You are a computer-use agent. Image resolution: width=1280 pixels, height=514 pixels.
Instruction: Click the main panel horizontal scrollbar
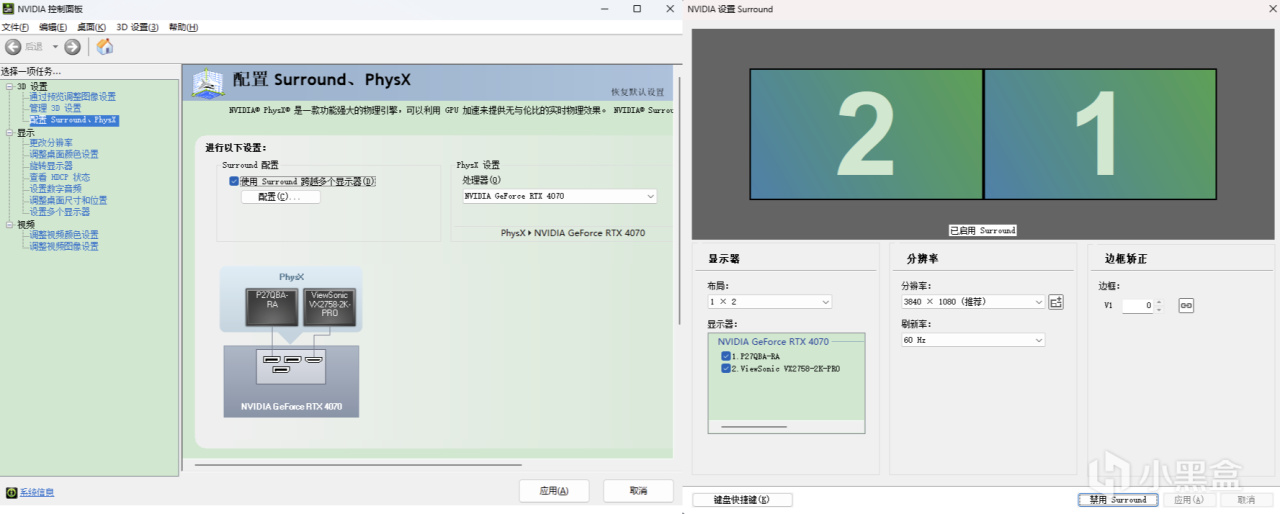tap(358, 464)
